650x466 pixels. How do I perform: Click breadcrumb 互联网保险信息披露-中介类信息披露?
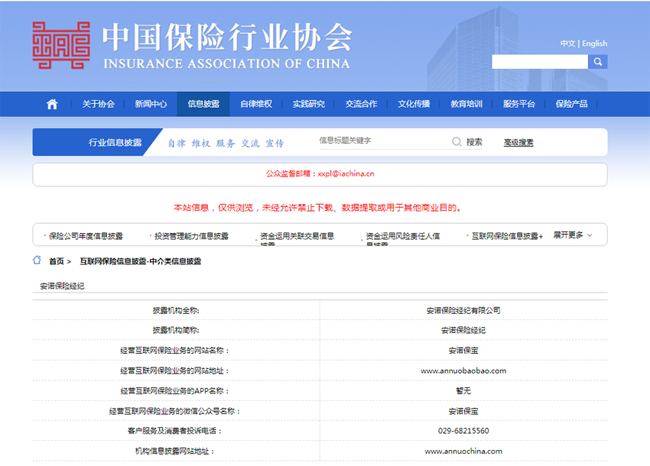click(140, 261)
